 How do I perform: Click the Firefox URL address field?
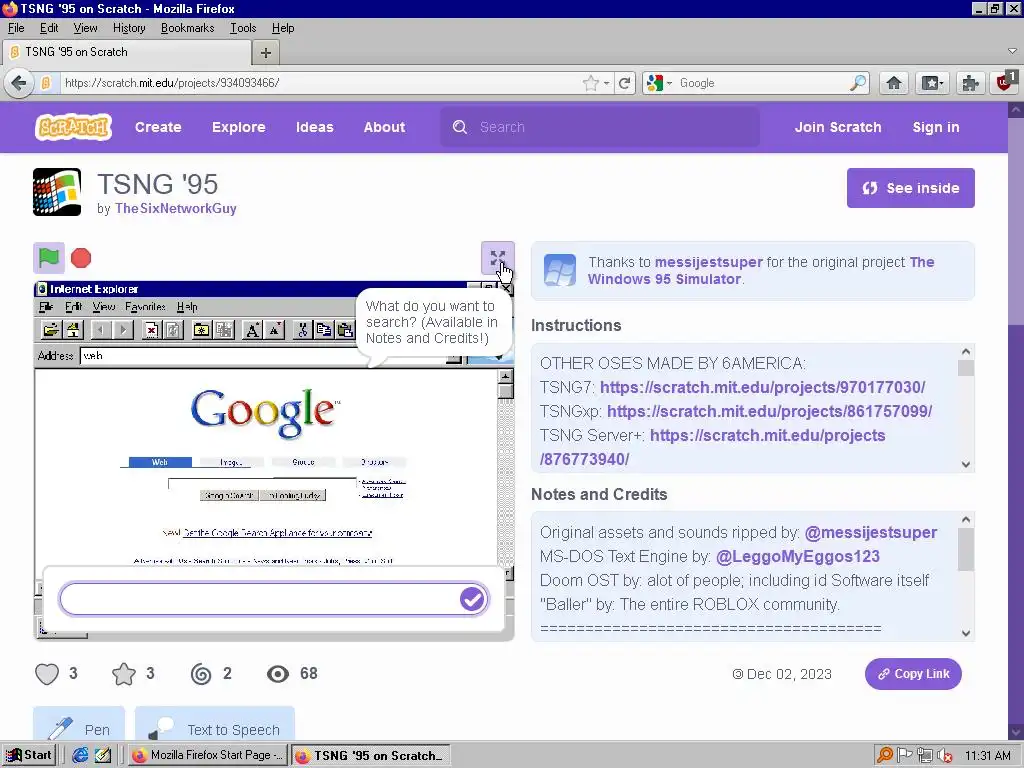click(x=320, y=83)
